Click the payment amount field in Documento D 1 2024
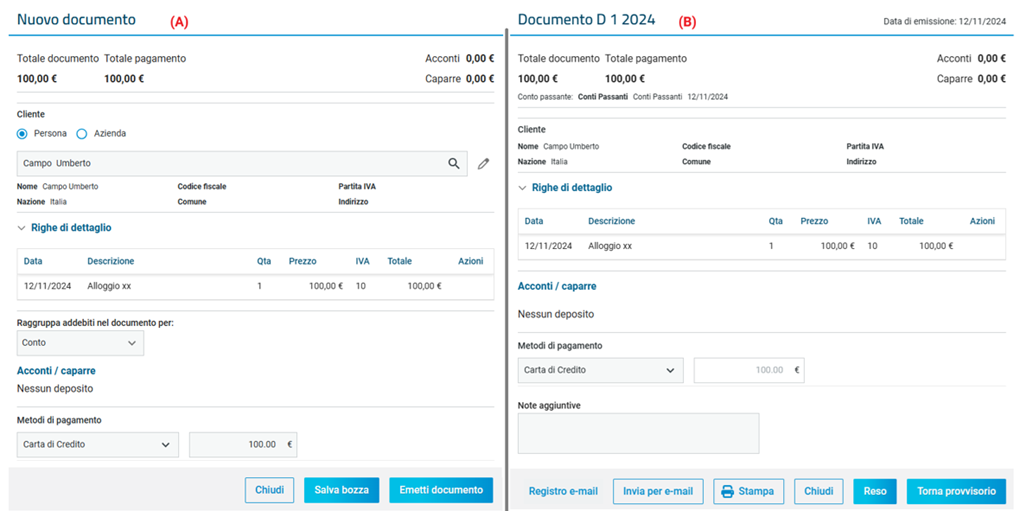This screenshot has width=1033, height=511. point(749,370)
